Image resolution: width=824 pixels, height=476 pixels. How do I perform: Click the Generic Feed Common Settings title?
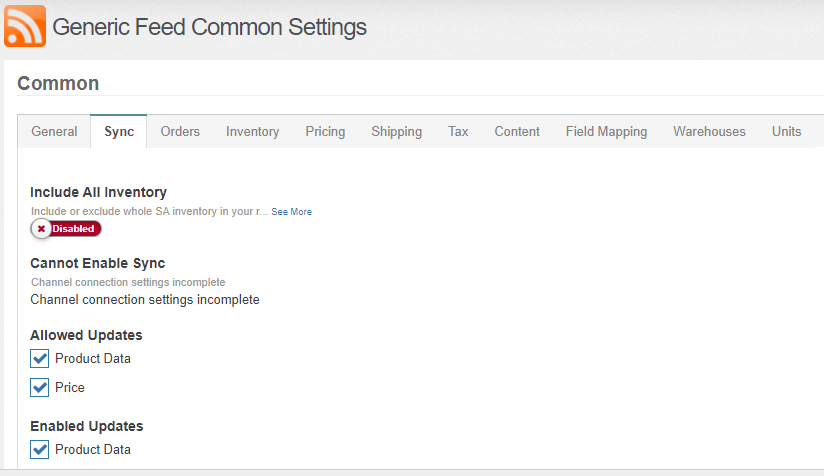(209, 27)
